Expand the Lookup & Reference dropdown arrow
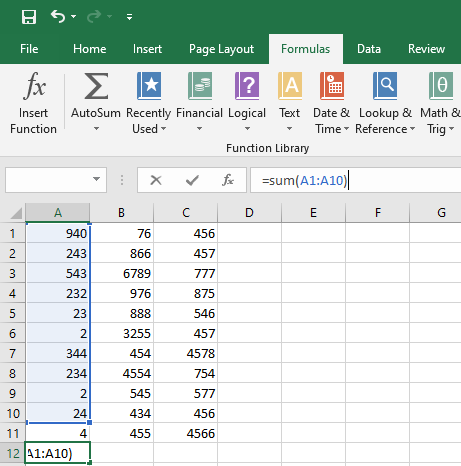The image size is (461, 466). 412,129
